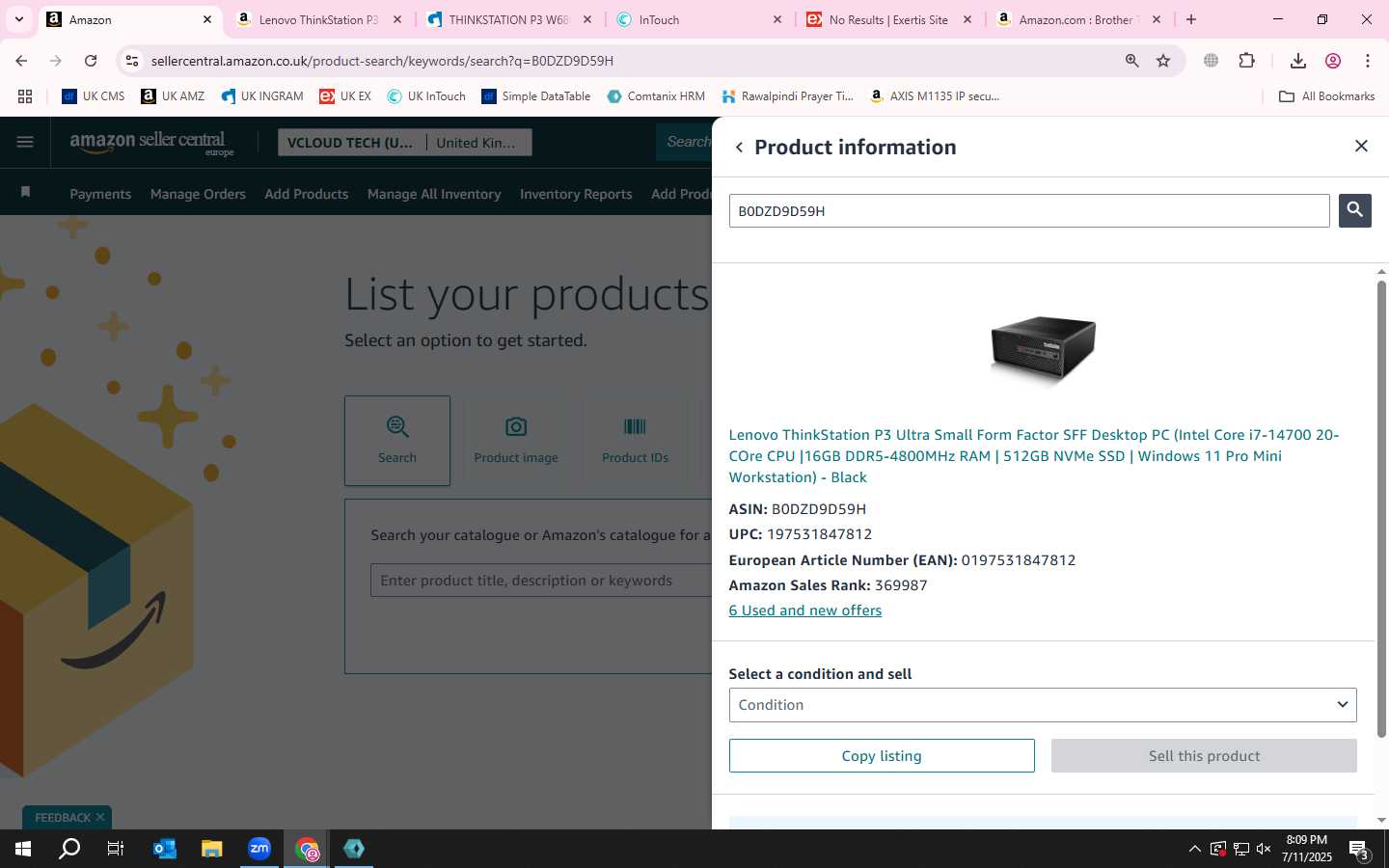The width and height of the screenshot is (1389, 868).
Task: Switch to THINKSTATION P3 W68 tab
Action: [x=508, y=19]
